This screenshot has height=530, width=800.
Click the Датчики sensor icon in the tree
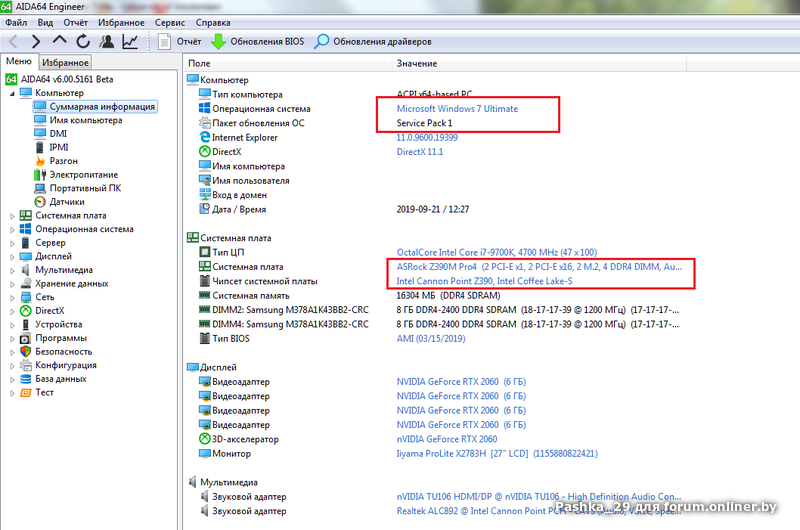point(40,202)
